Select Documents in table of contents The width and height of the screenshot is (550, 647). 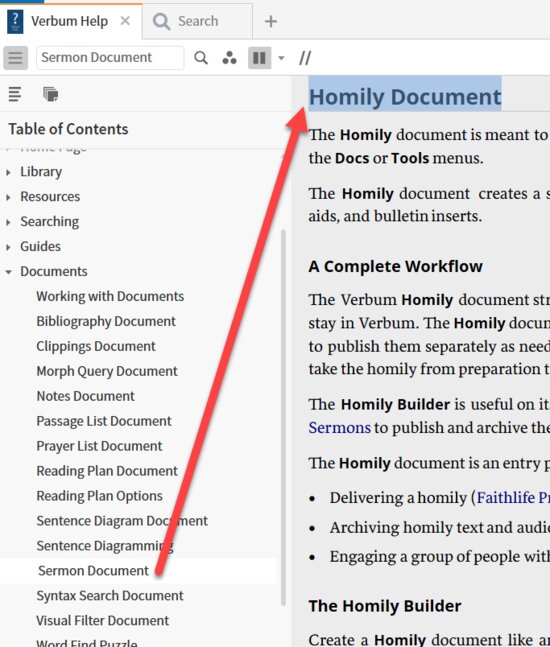click(54, 271)
